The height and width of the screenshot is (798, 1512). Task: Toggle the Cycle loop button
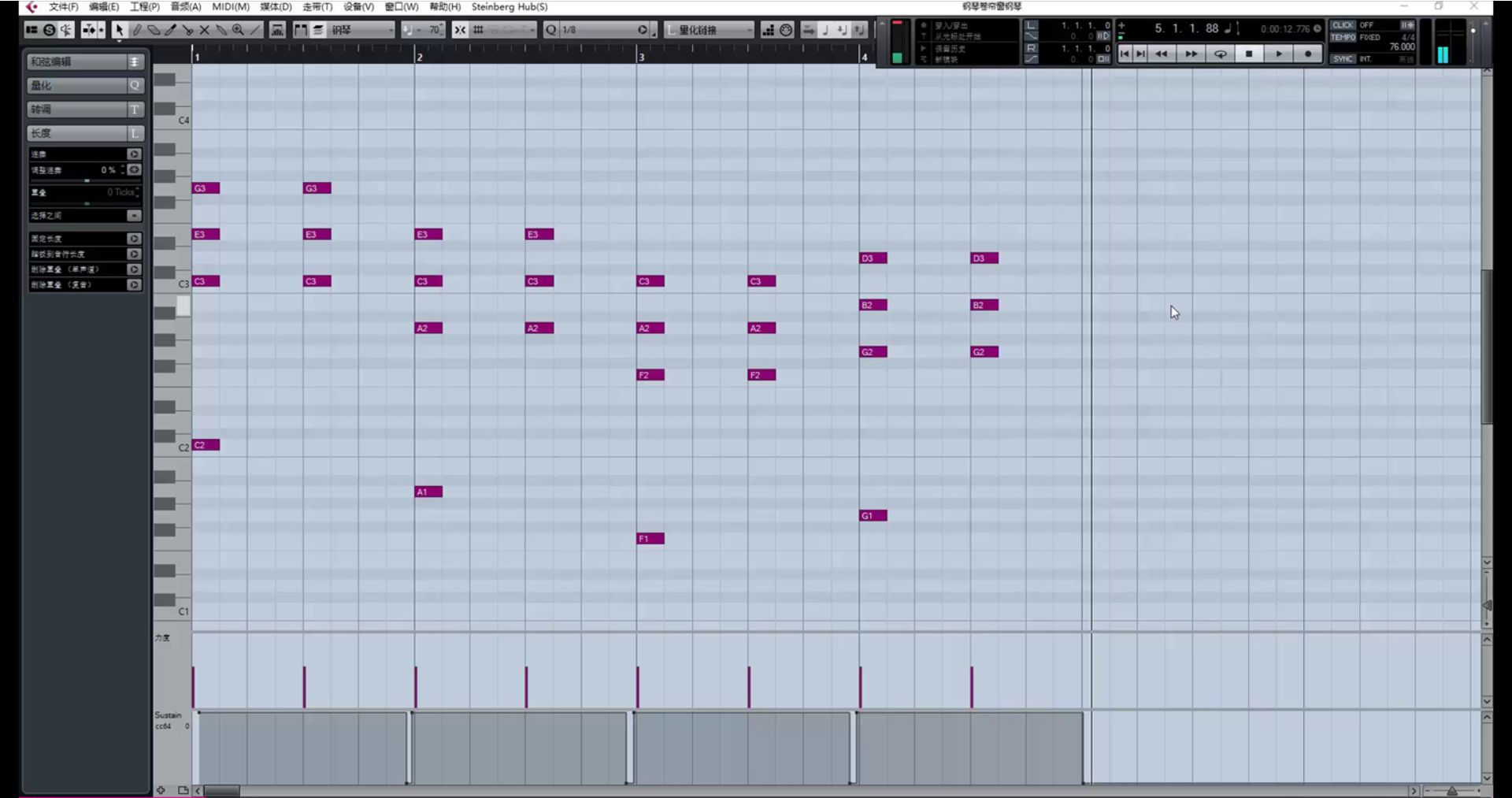click(1221, 54)
